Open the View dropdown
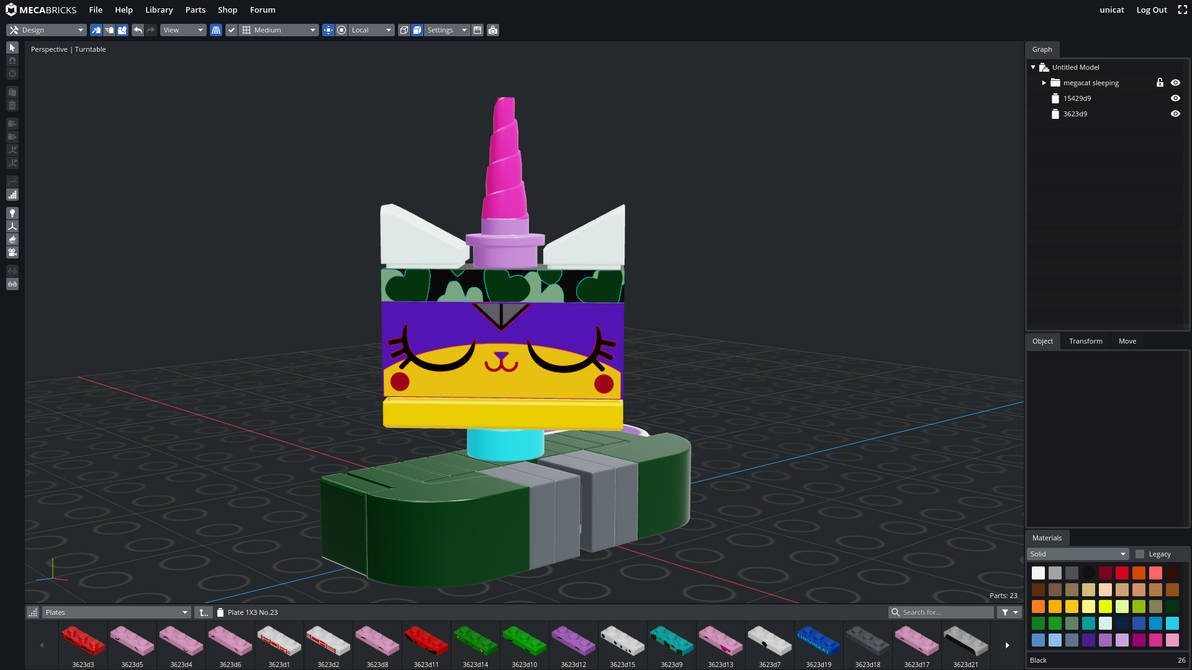Screen dimensions: 1192x670 pos(182,30)
